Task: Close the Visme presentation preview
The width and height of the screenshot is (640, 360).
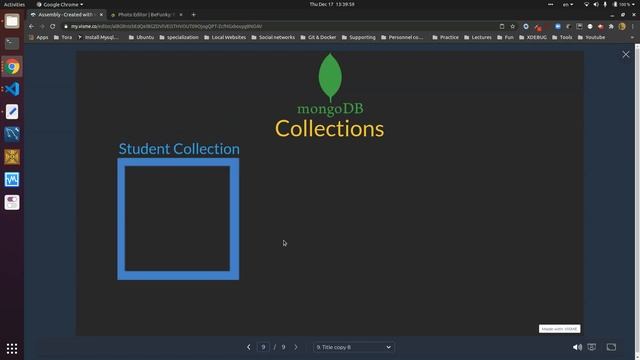Action: pyautogui.click(x=625, y=54)
